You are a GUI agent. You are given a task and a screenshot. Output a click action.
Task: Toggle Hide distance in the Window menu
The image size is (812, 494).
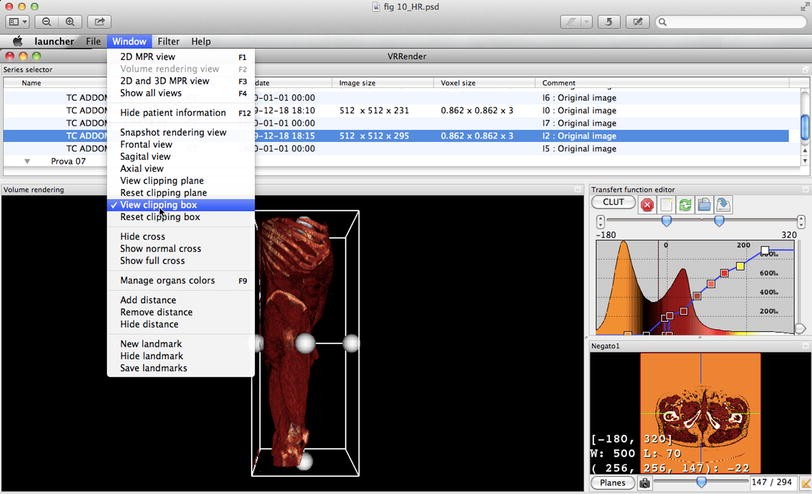[x=149, y=324]
